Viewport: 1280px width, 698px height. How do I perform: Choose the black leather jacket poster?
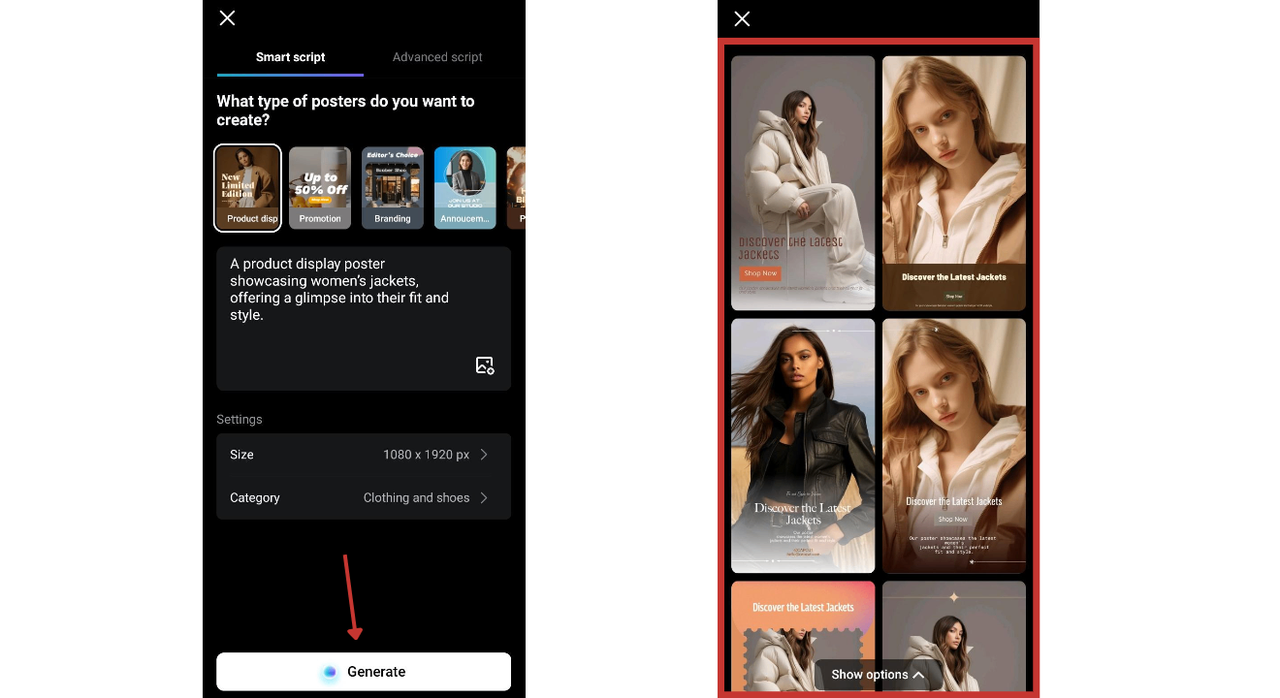[803, 446]
